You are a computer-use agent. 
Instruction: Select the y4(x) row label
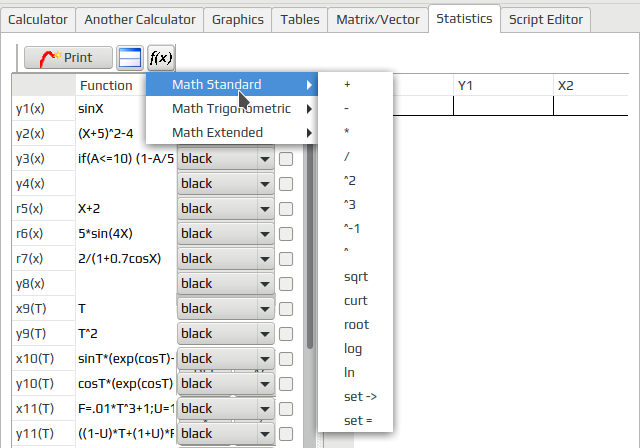click(44, 184)
